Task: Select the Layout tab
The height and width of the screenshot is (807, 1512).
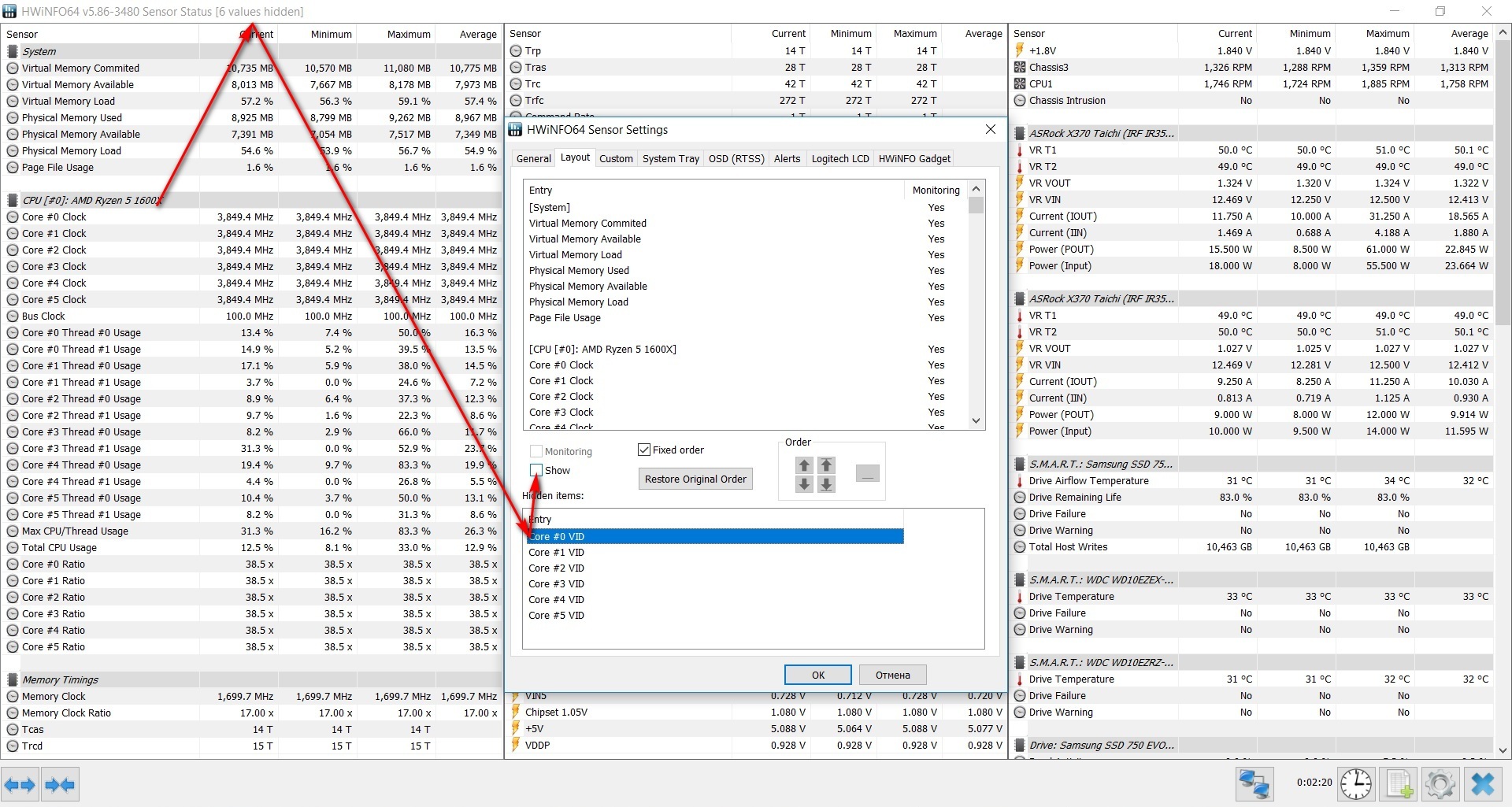Action: 575,157
